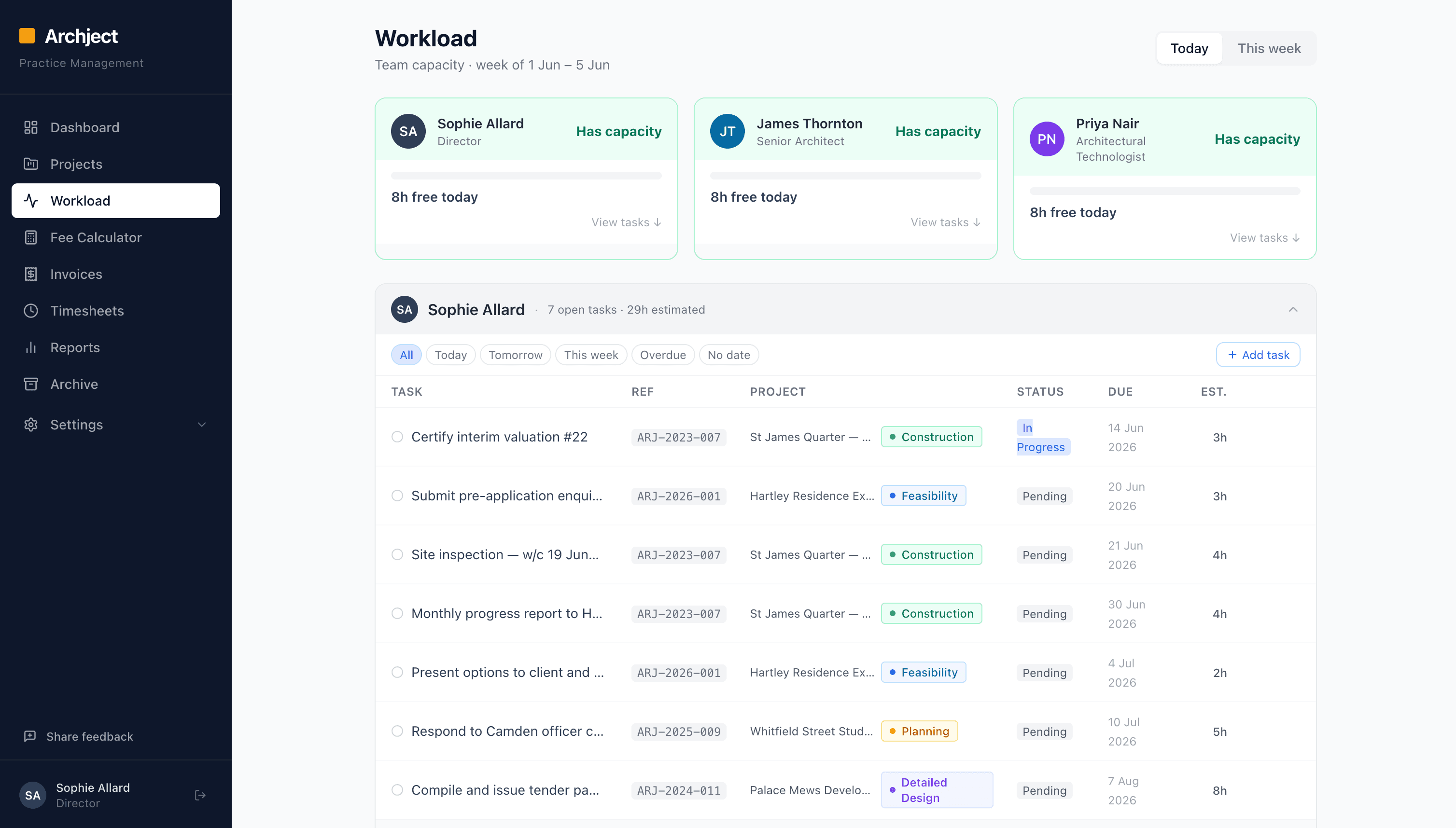Click the 8h estimate on Compile tender row

click(1219, 790)
